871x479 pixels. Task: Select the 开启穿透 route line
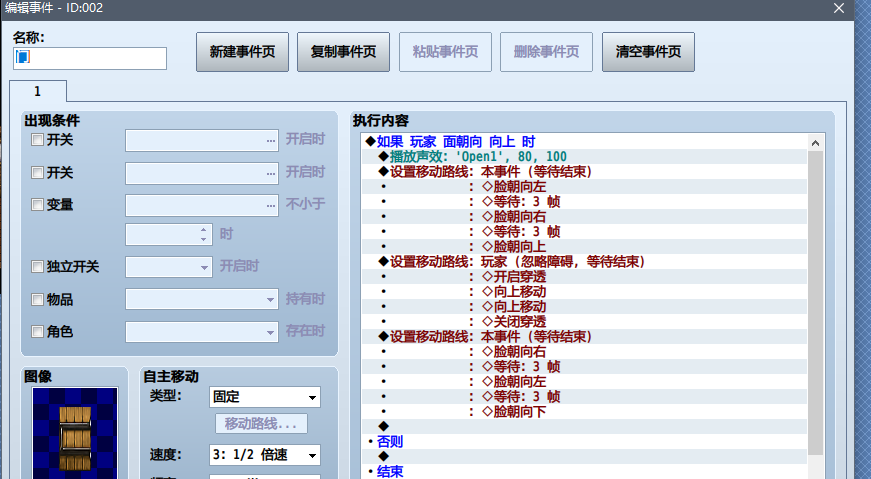584,277
